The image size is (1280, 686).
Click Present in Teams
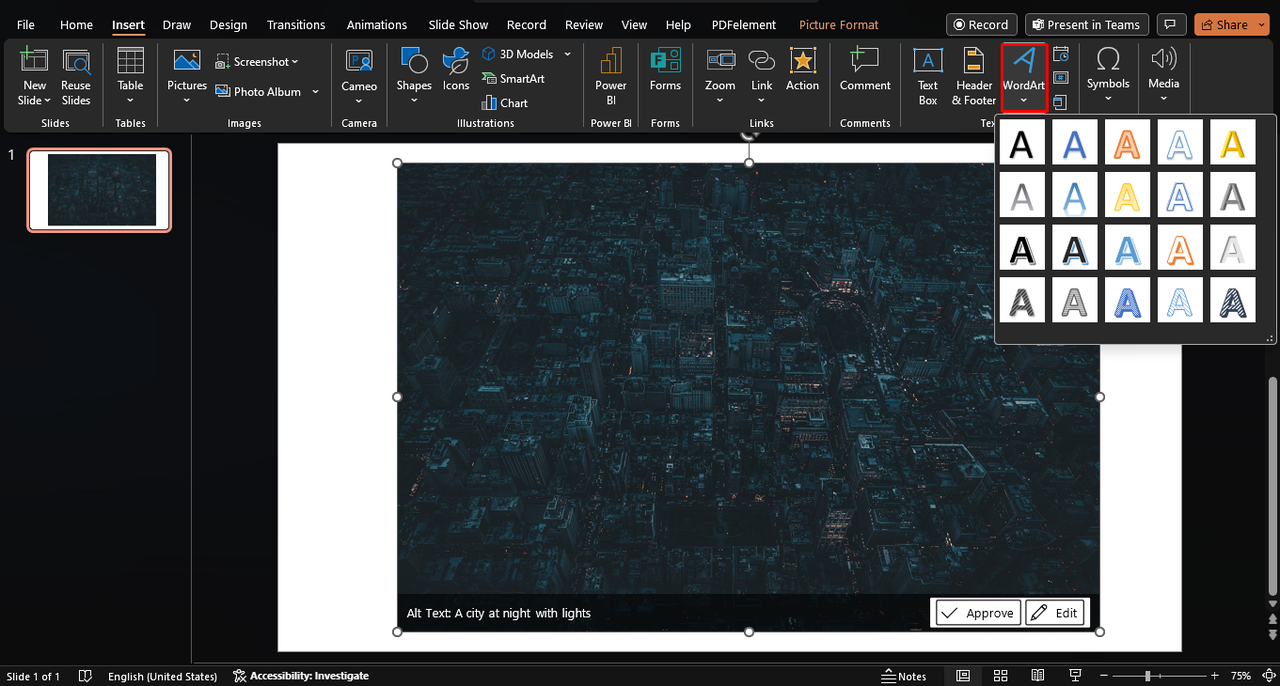[1085, 25]
